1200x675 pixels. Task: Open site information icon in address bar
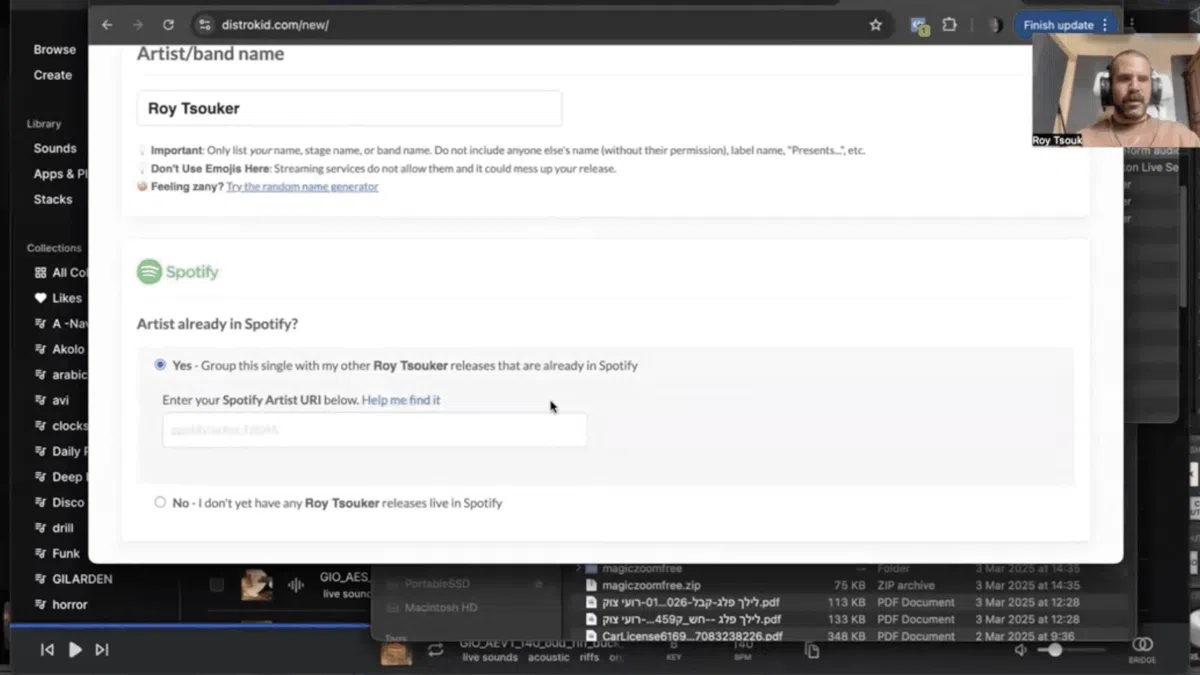point(205,25)
